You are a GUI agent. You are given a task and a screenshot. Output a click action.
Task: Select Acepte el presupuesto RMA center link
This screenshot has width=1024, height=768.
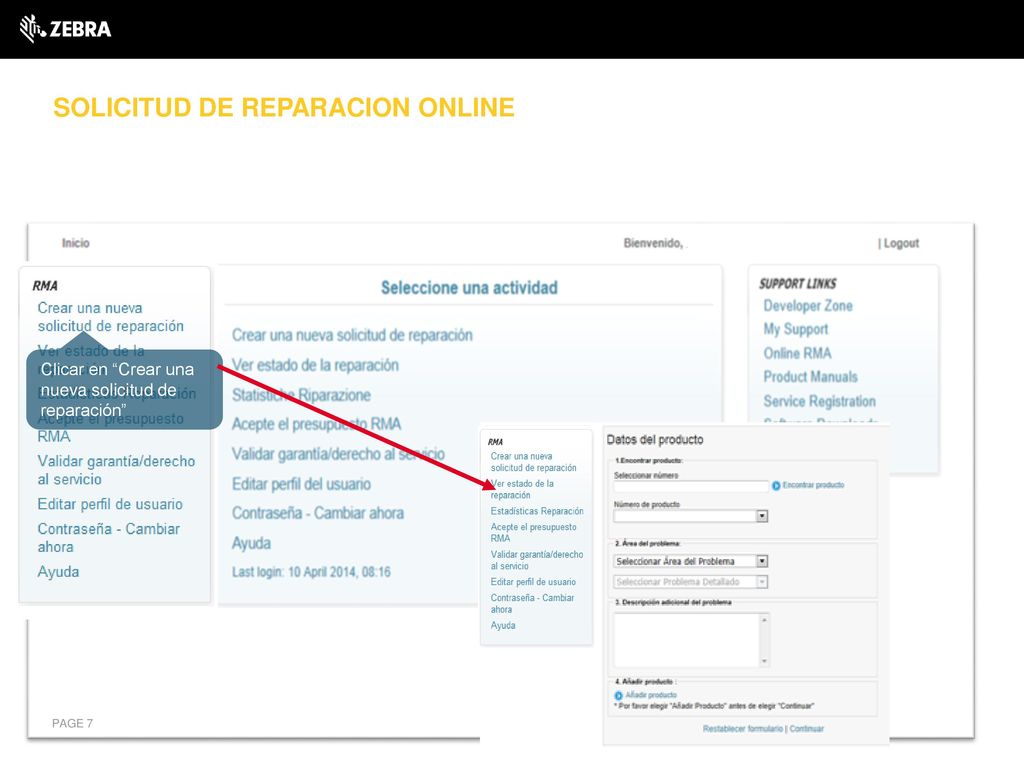pos(317,424)
